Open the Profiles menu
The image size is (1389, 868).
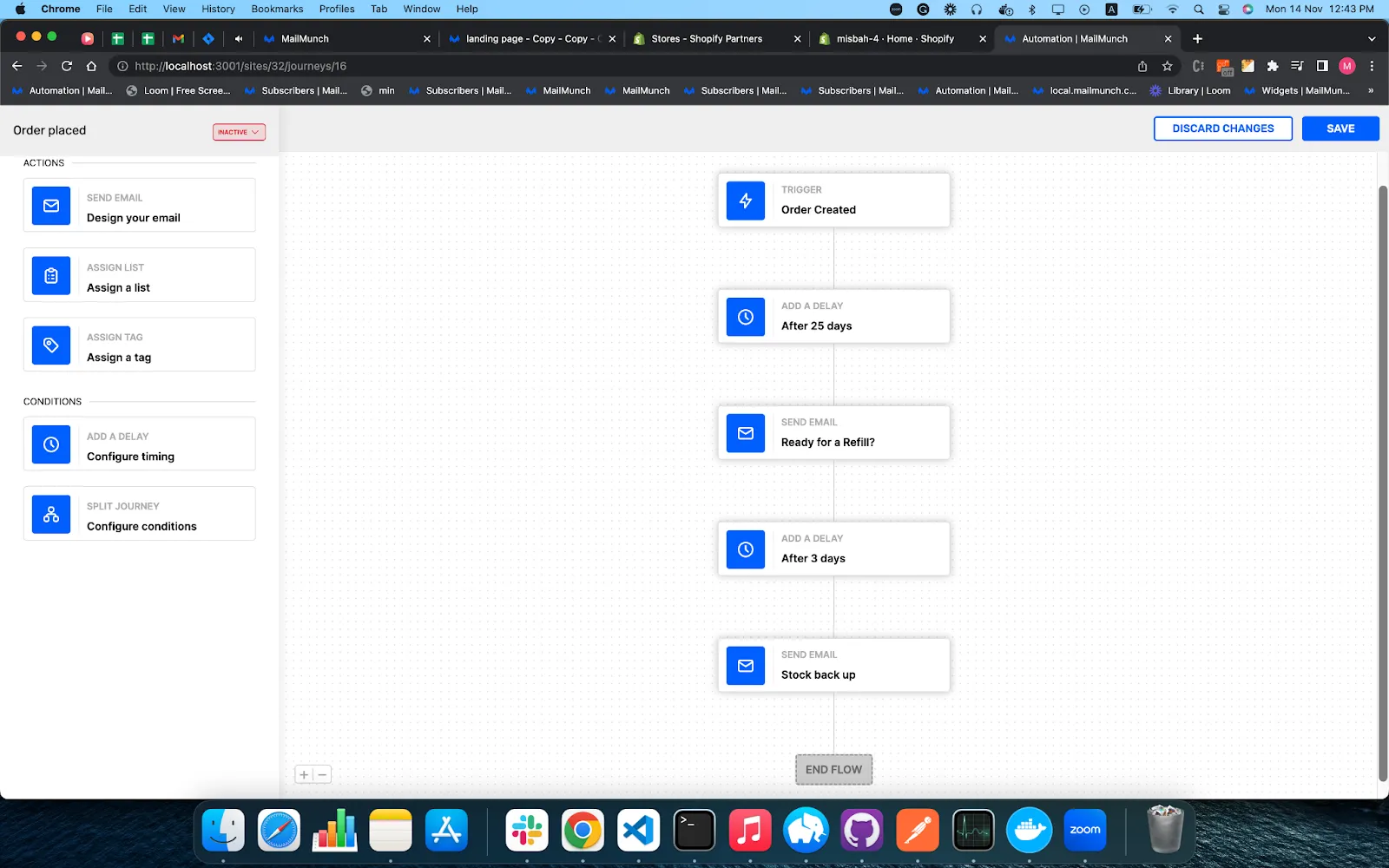point(337,9)
